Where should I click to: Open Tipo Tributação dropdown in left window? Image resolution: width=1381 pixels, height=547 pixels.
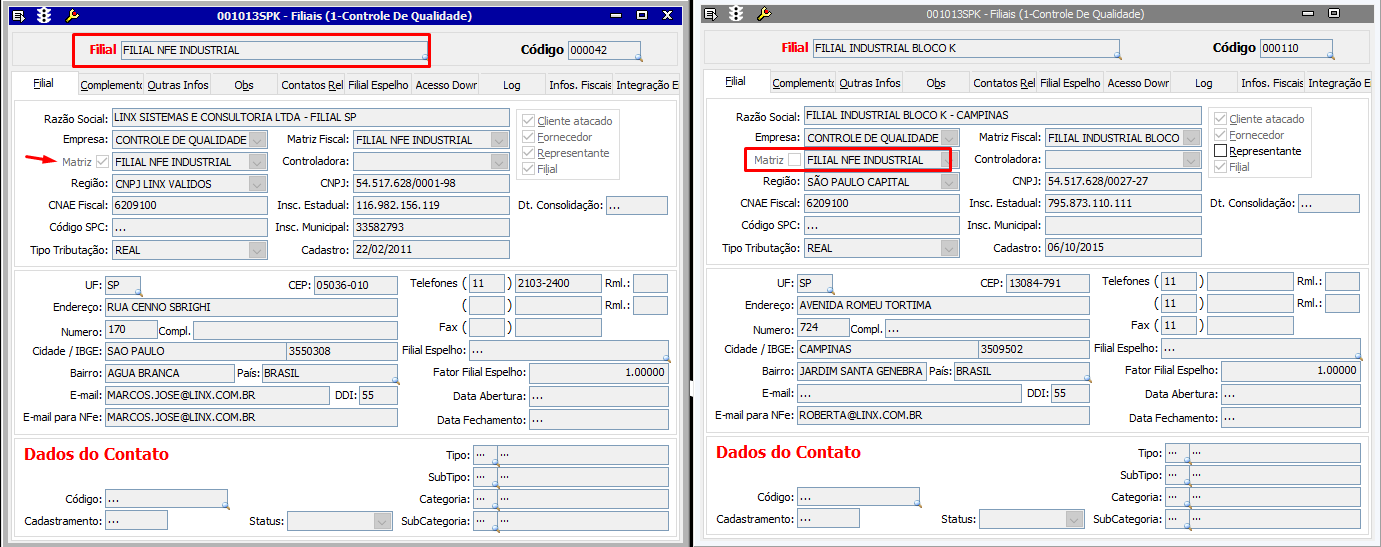coord(258,250)
